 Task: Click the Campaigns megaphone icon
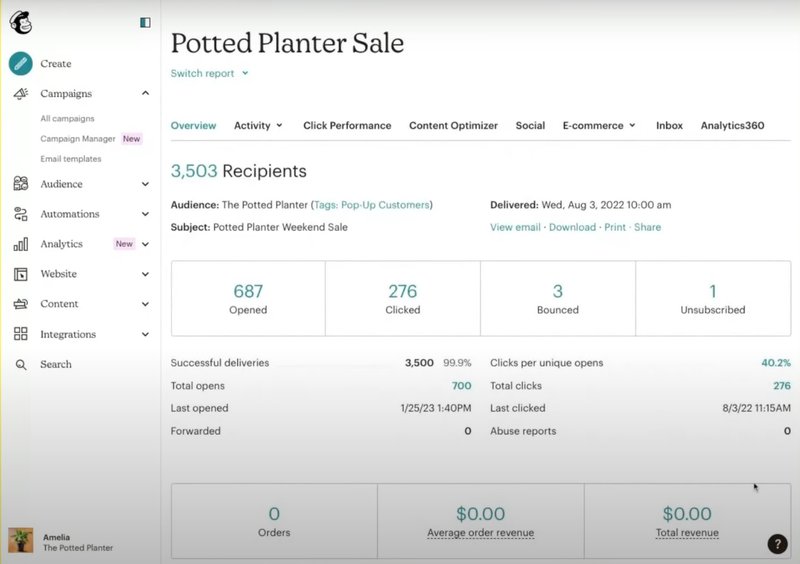pos(21,93)
